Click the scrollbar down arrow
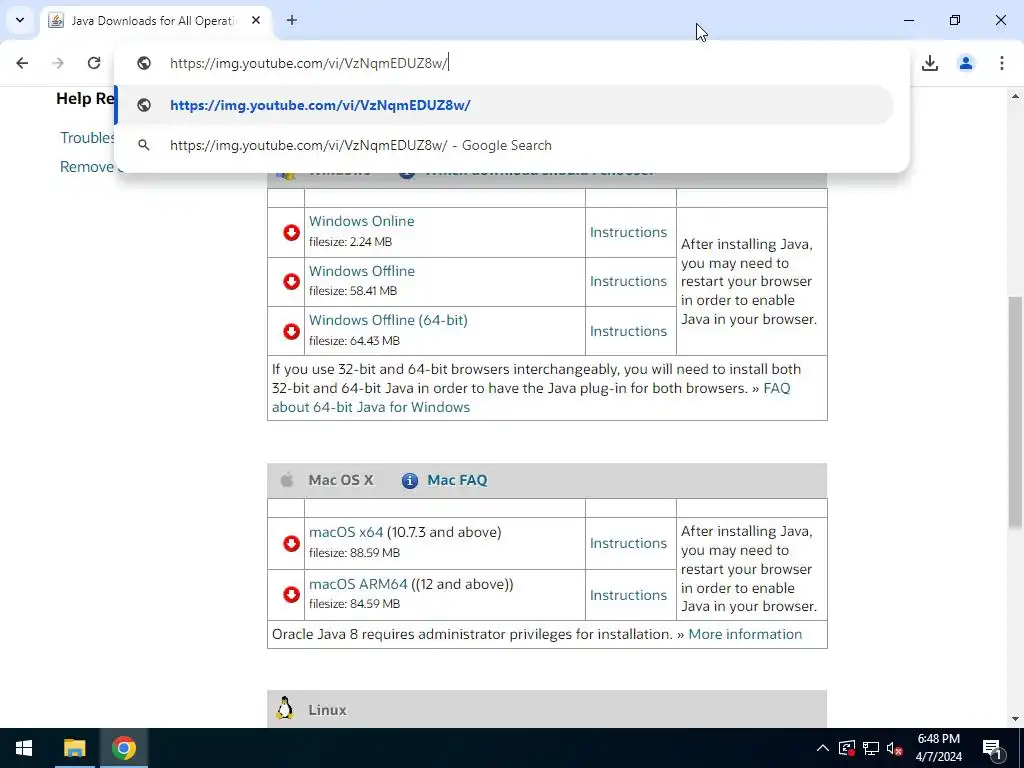Screen dimensions: 1024x768 (x=1015, y=719)
